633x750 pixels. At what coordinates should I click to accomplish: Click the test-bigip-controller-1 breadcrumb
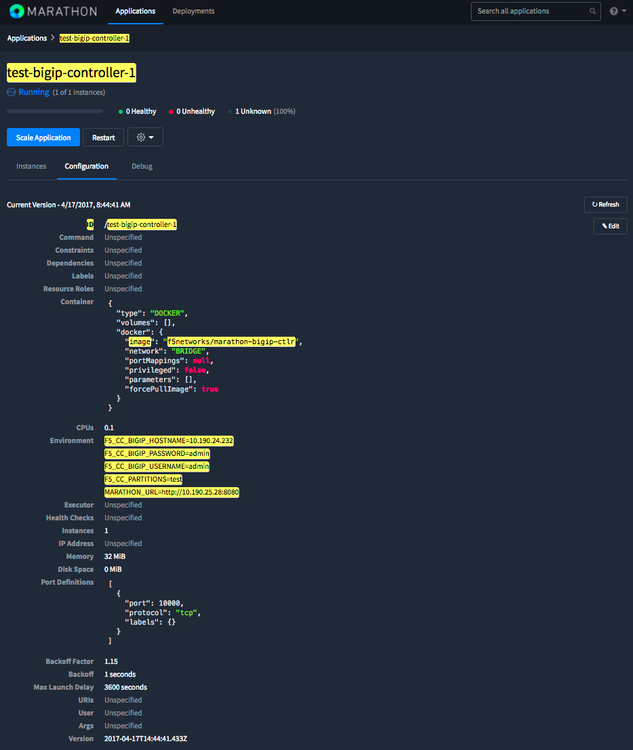click(94, 38)
